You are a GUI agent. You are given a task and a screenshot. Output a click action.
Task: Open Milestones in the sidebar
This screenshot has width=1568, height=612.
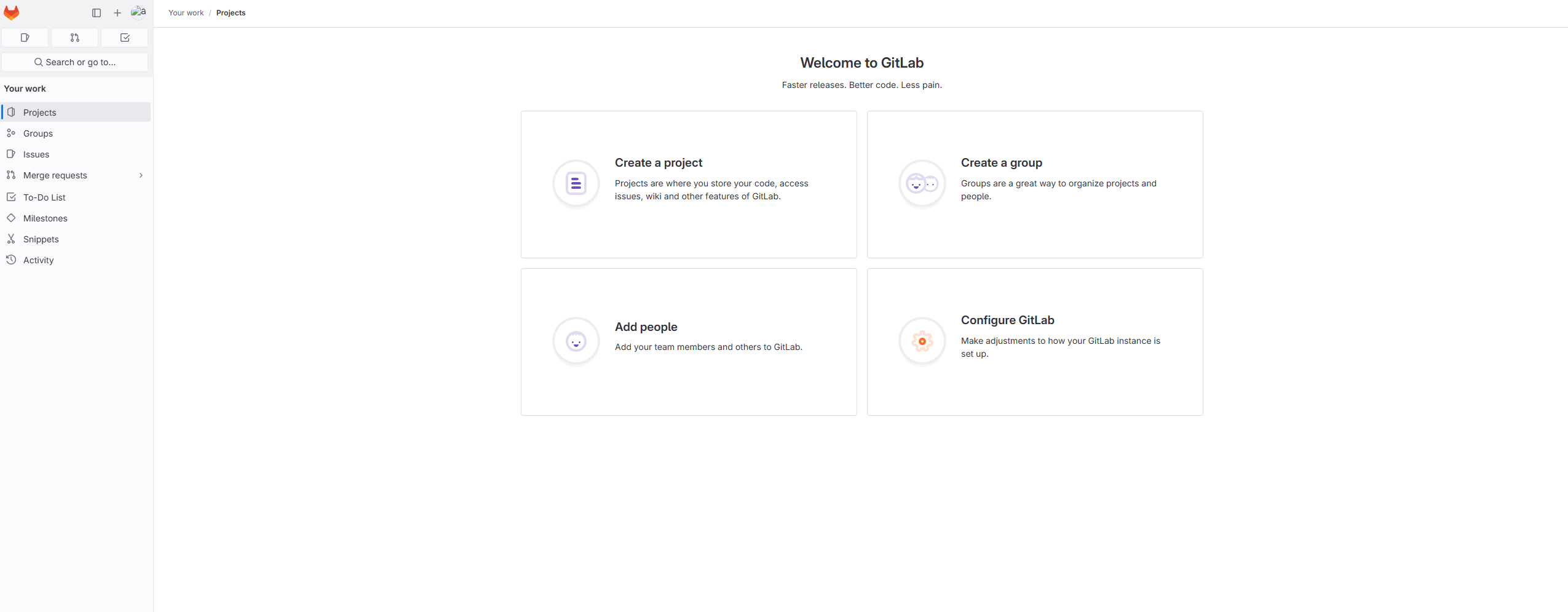[x=76, y=218]
